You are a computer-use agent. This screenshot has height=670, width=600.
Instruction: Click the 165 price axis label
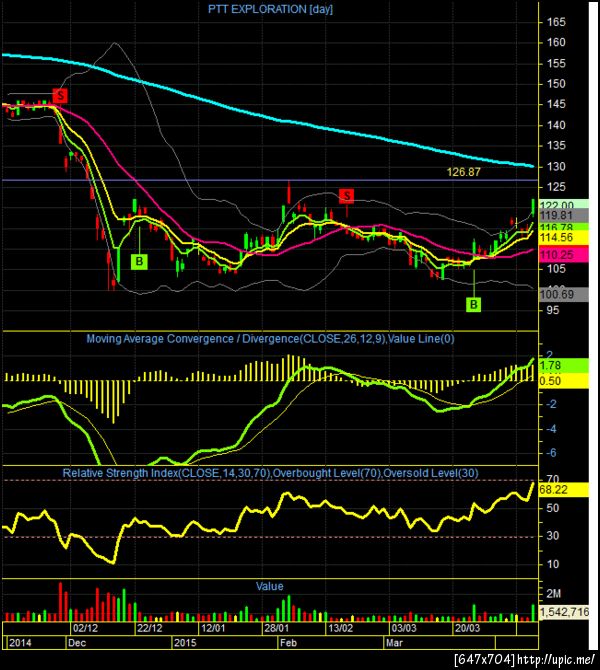556,22
